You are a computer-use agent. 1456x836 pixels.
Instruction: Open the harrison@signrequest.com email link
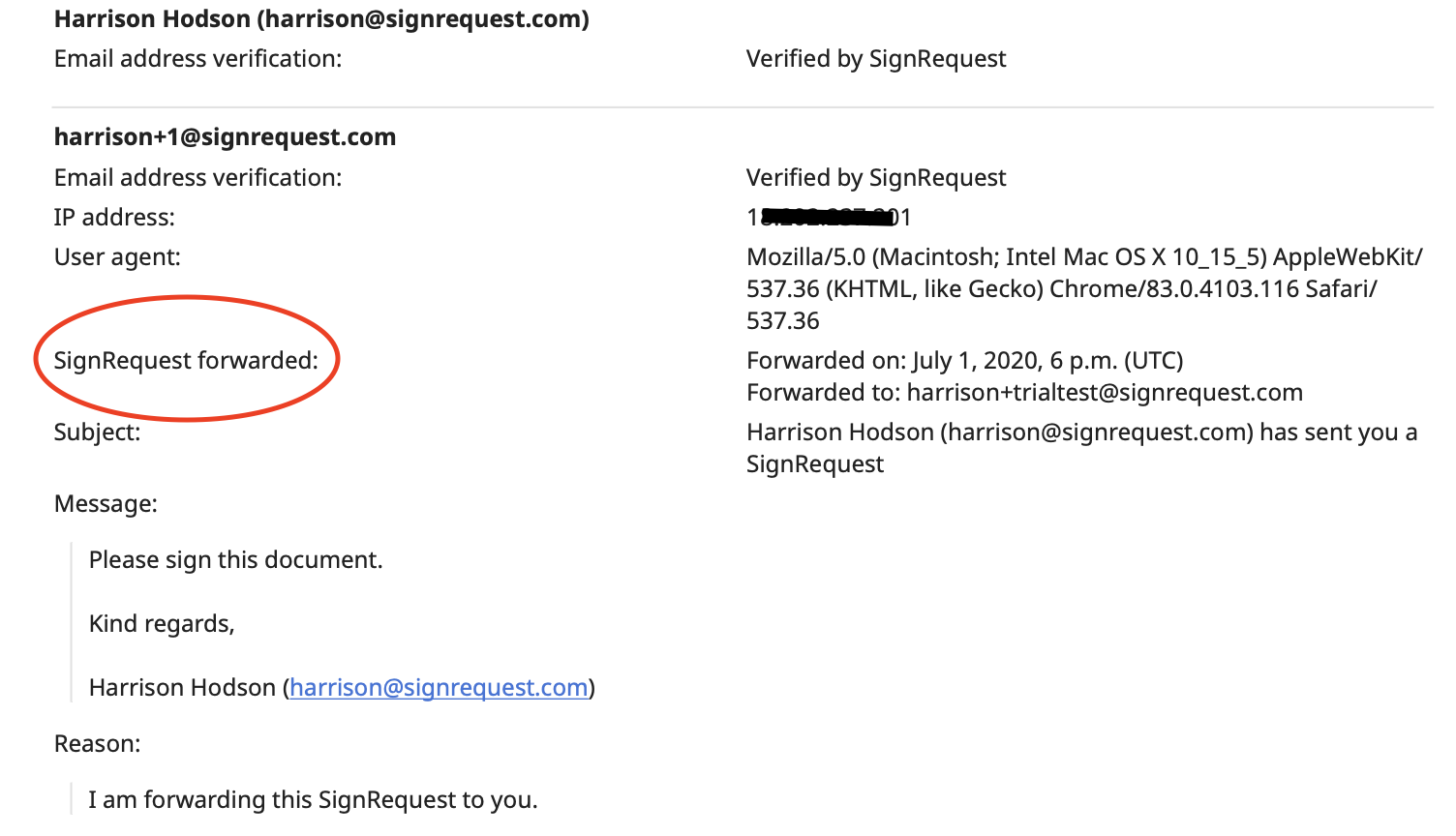point(439,688)
